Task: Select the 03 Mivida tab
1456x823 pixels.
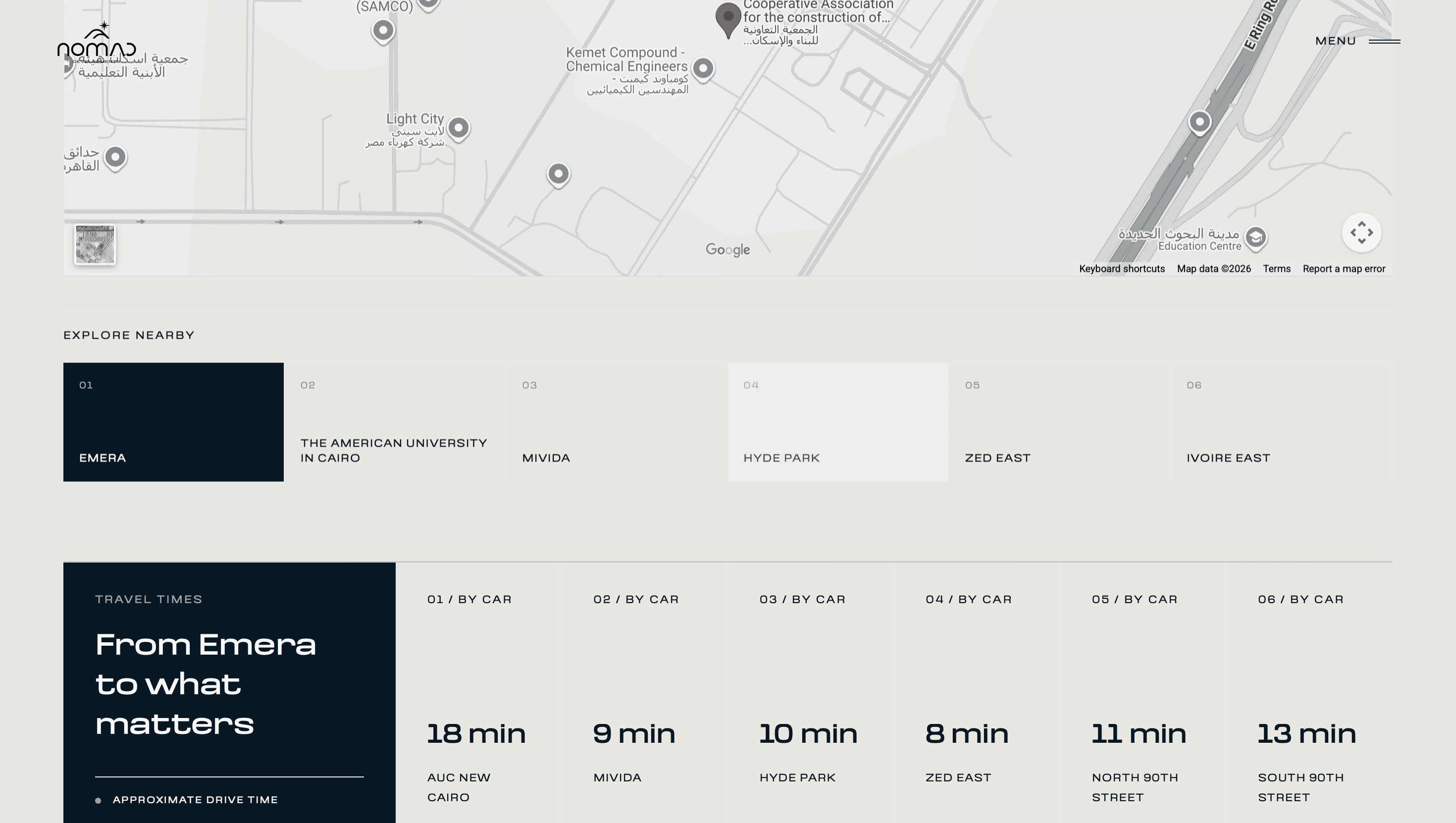Action: pyautogui.click(x=616, y=422)
